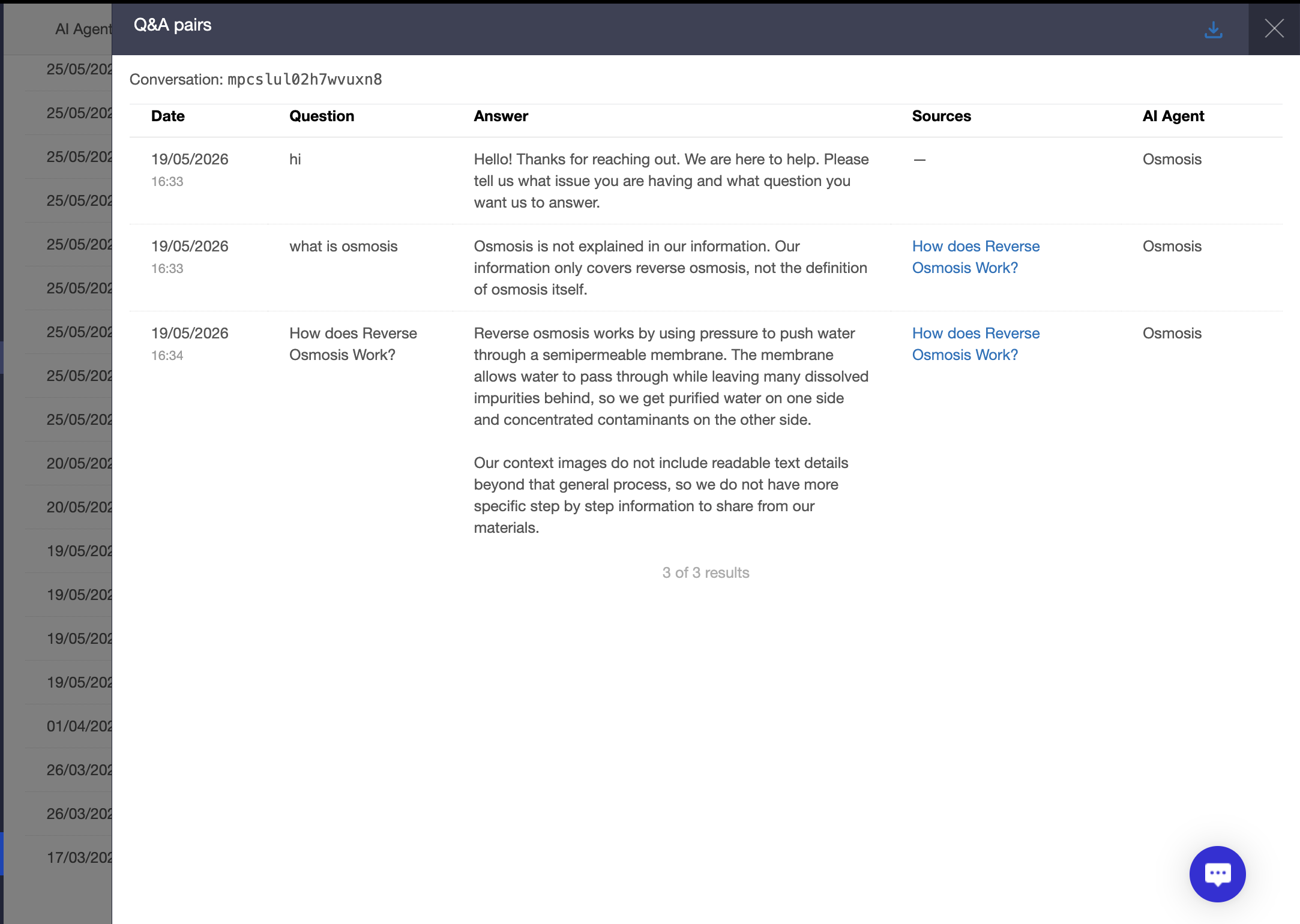The height and width of the screenshot is (924, 1300).
Task: Click the 'Hello! Thanks for reaching out' answer
Action: pyautogui.click(x=671, y=181)
